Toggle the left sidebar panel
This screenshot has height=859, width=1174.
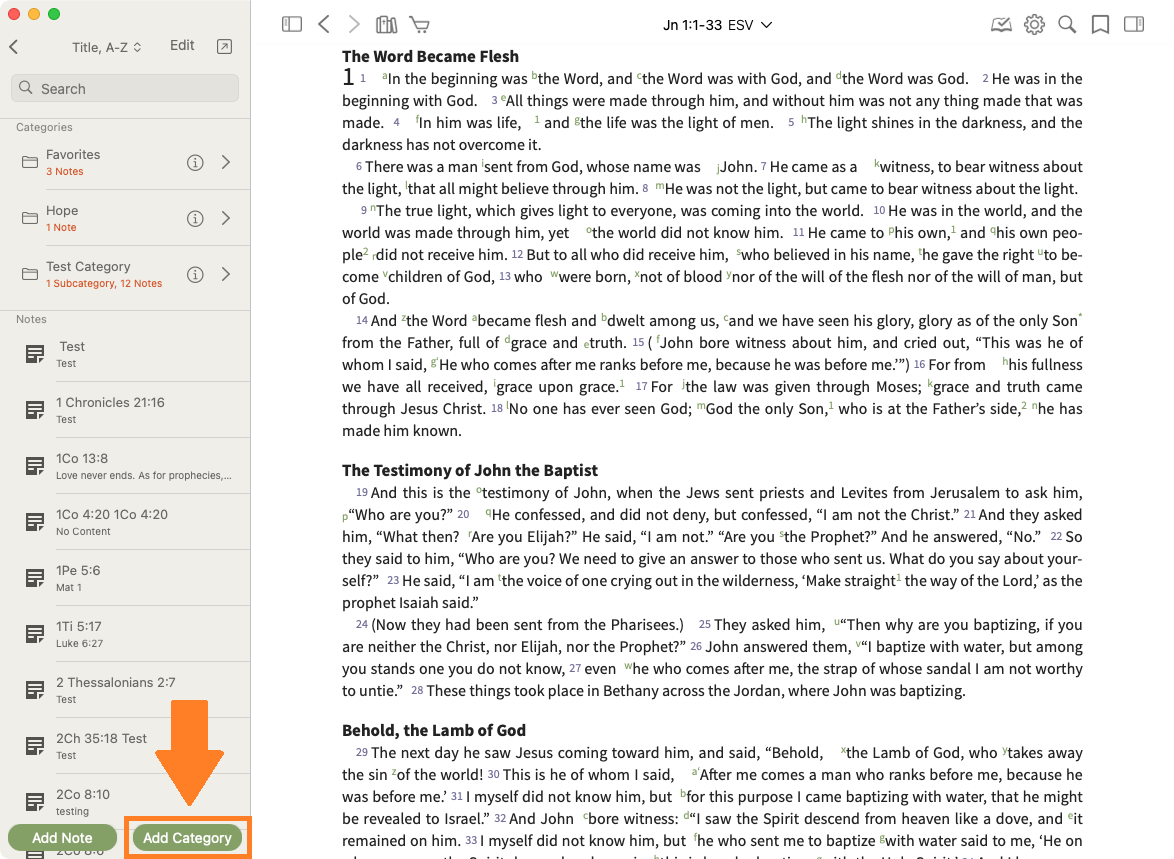292,25
